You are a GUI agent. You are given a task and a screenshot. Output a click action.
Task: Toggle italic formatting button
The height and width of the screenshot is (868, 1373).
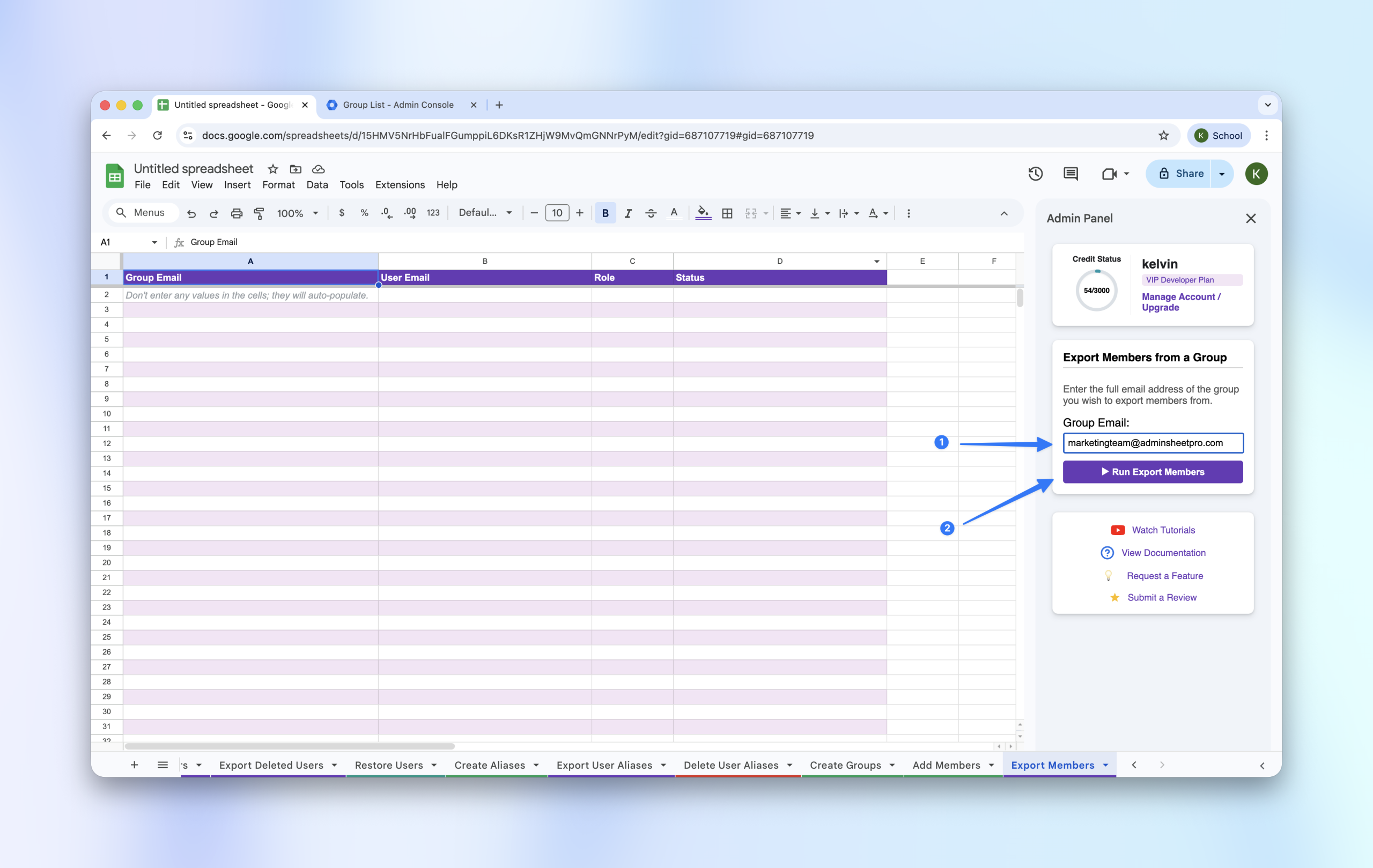pos(628,213)
